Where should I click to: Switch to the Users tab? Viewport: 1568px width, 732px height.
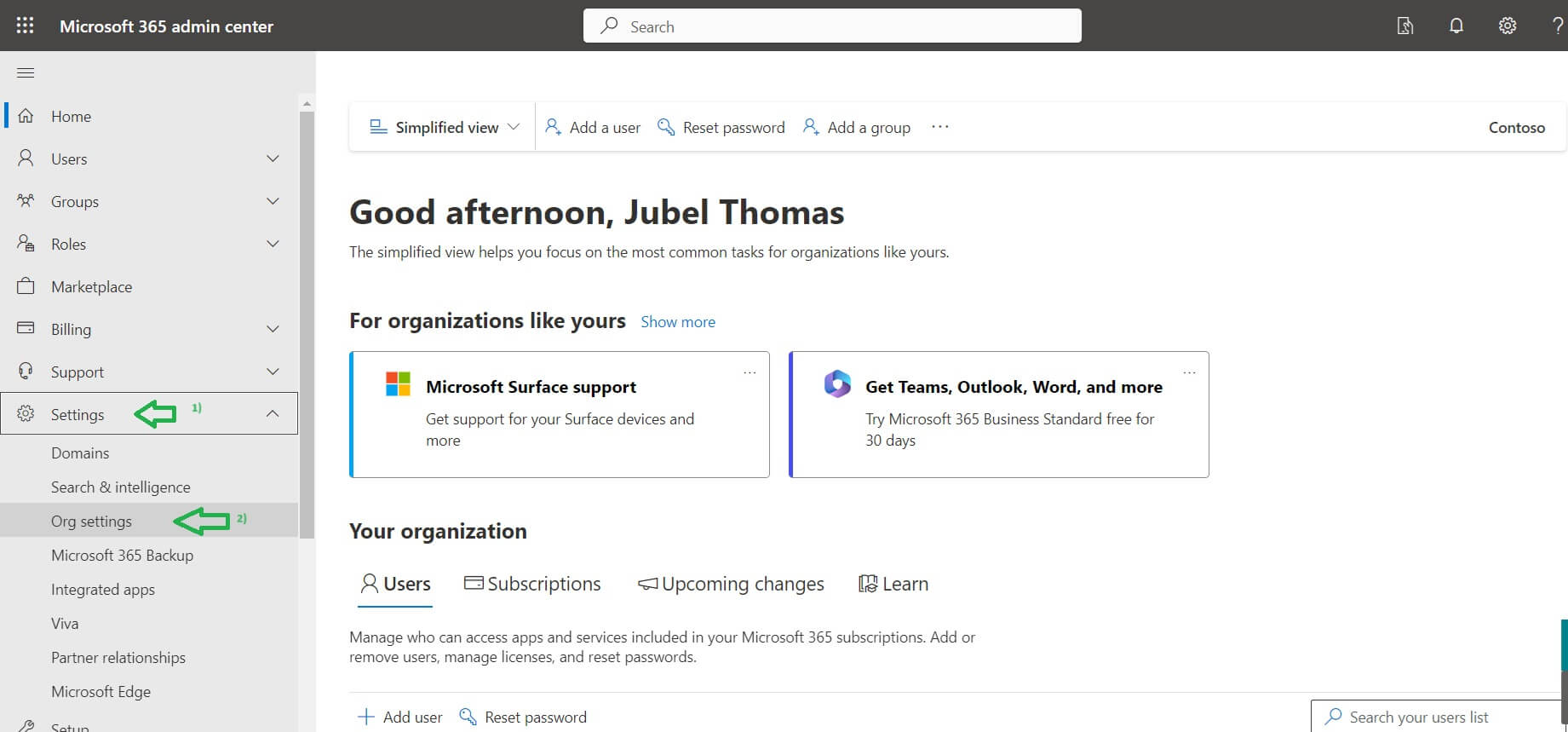(395, 584)
